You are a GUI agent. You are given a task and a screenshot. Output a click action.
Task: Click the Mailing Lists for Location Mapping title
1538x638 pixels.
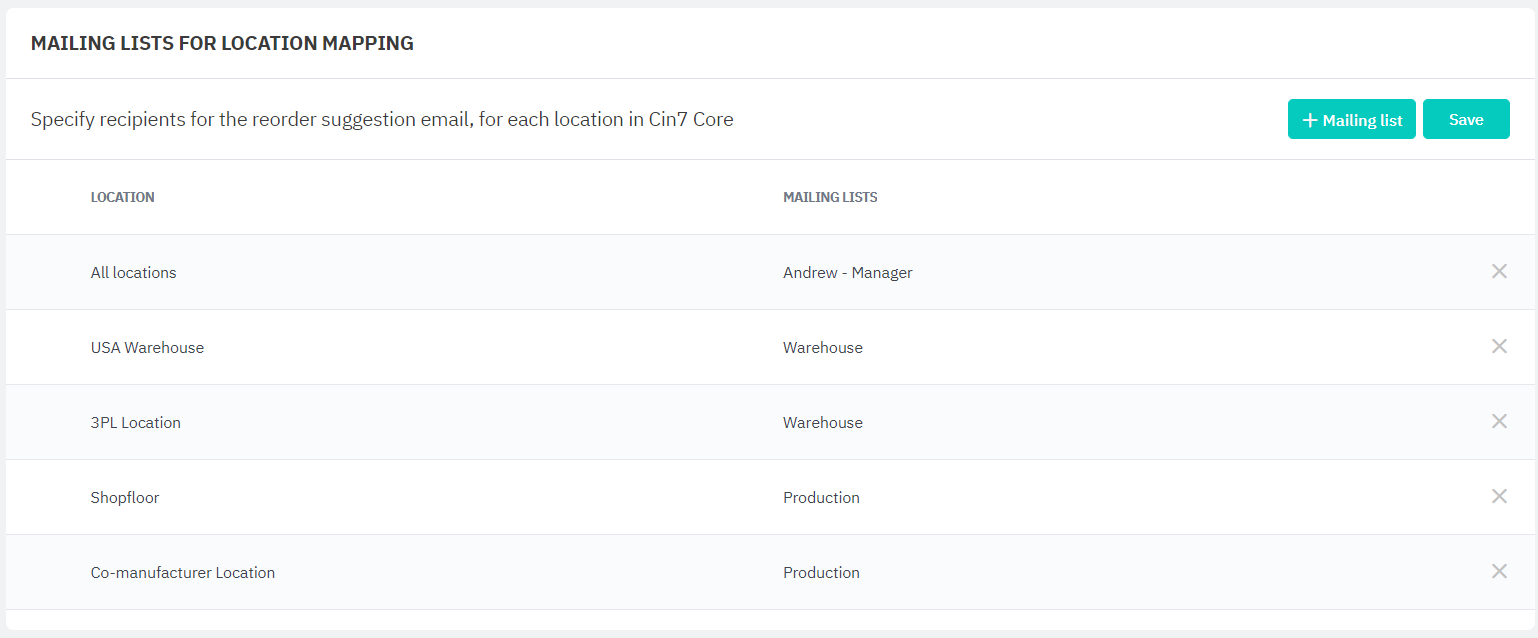222,43
